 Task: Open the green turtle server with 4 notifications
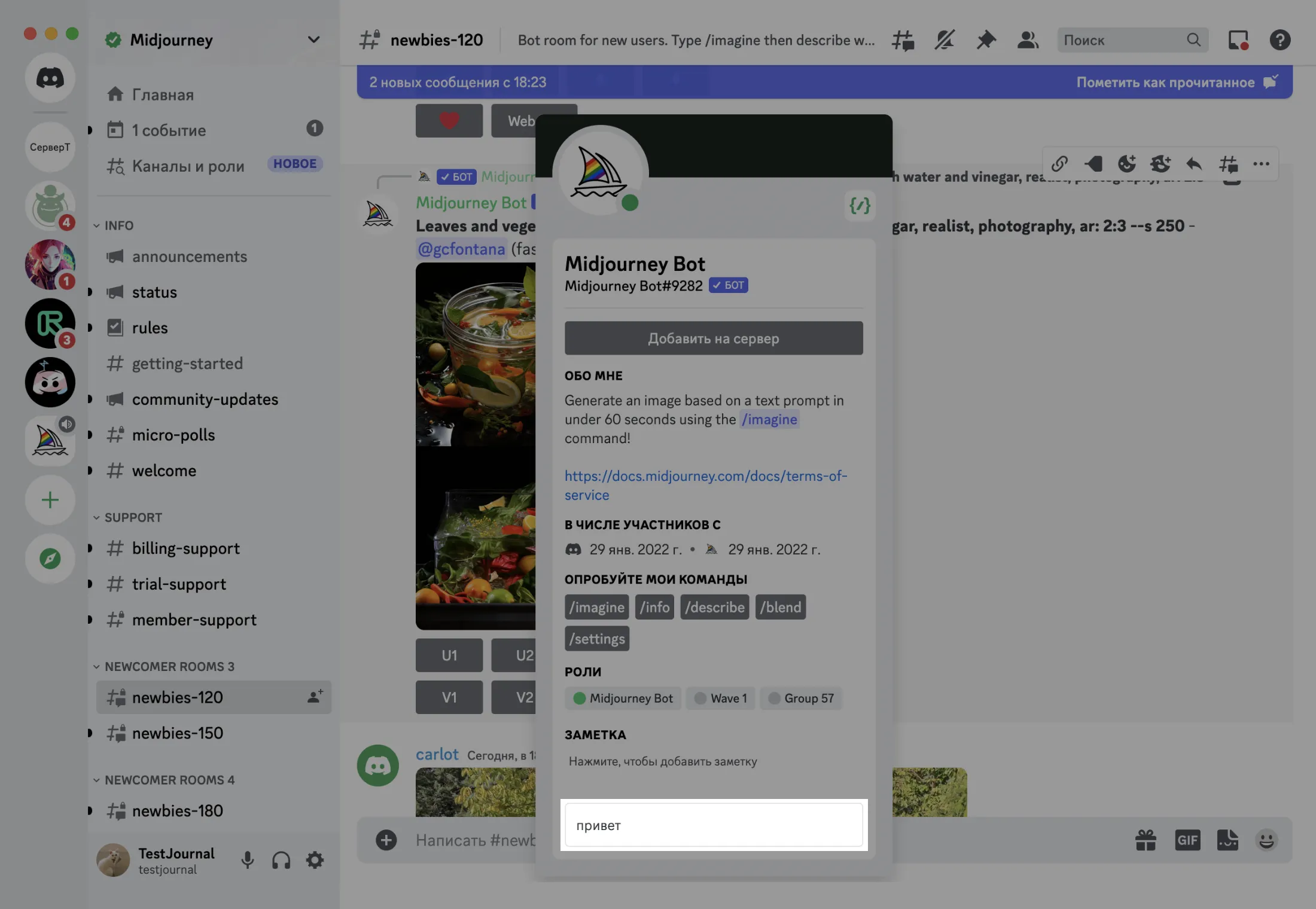click(x=50, y=206)
